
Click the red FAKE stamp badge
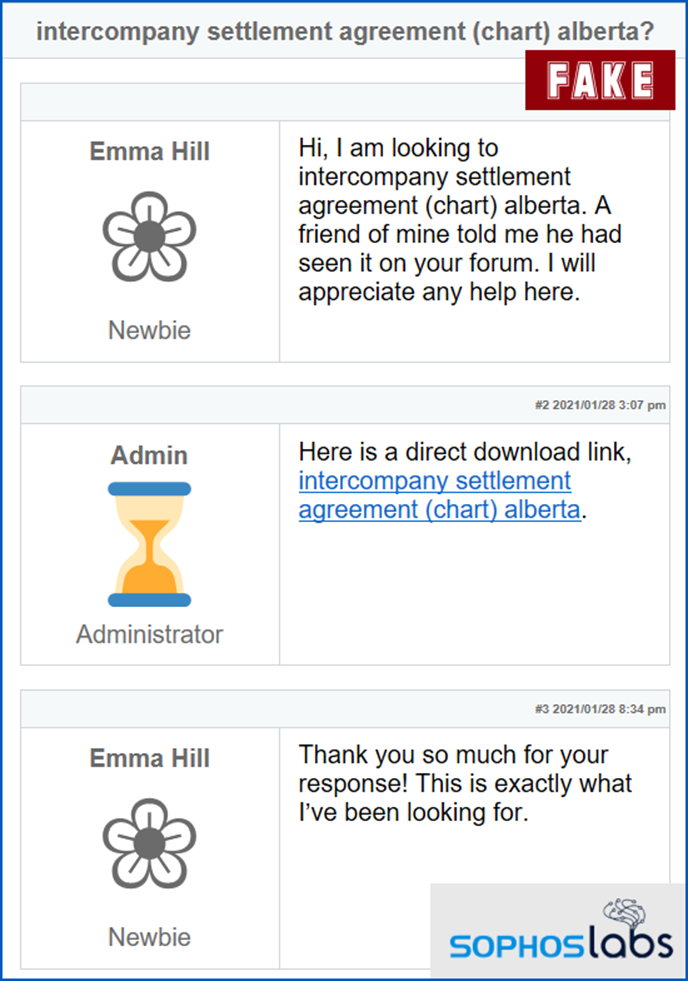pos(600,80)
